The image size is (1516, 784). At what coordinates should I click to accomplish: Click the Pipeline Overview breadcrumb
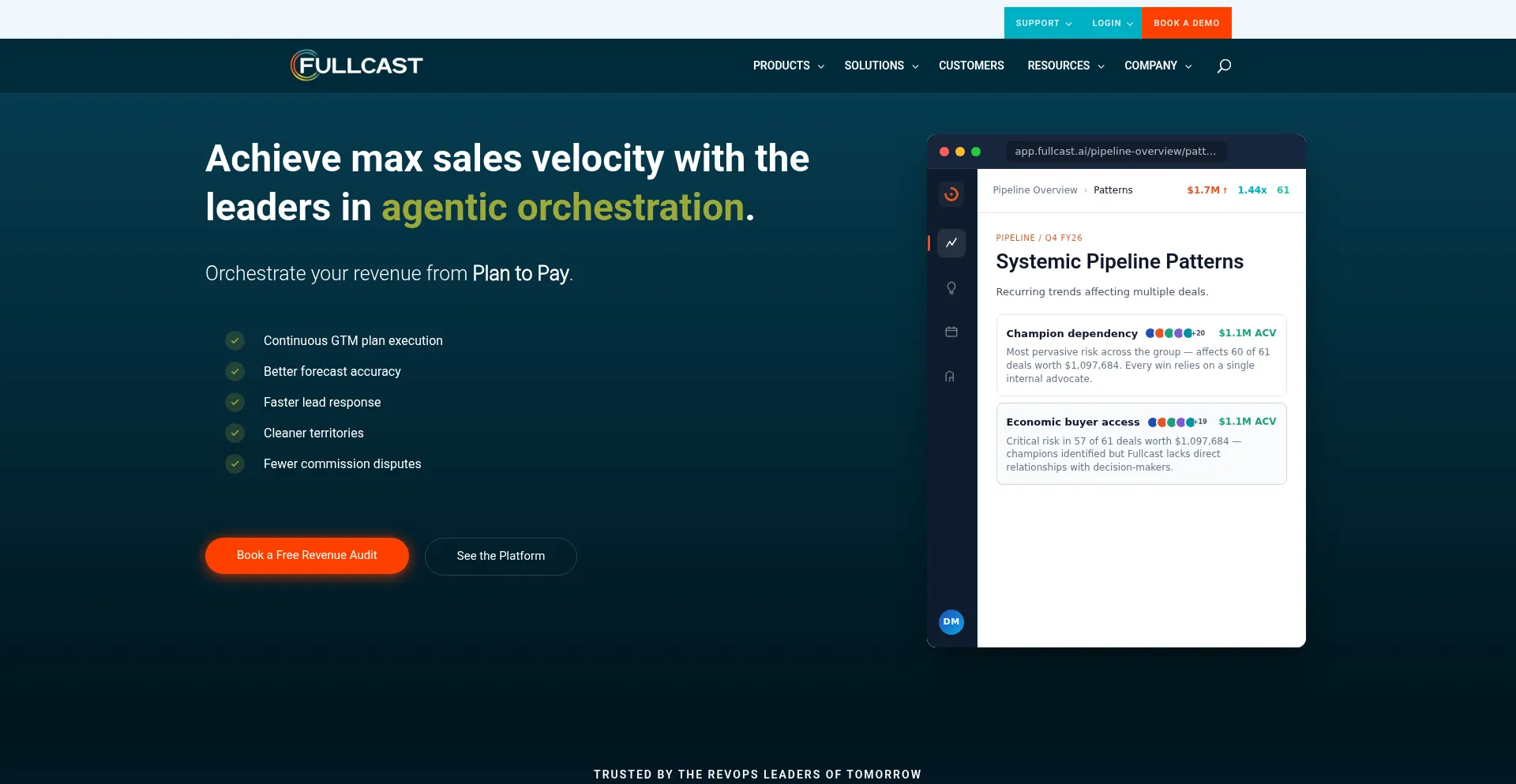pyautogui.click(x=1034, y=190)
